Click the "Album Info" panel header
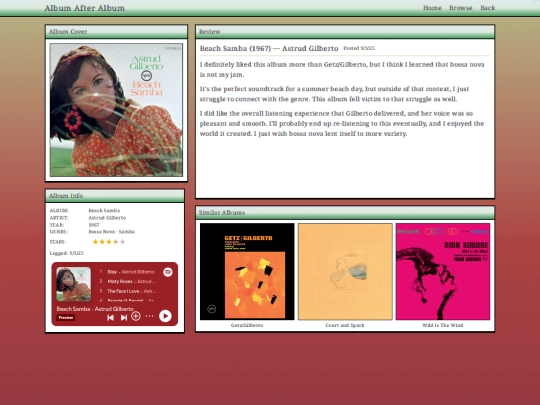540x405 pixels. coord(115,196)
